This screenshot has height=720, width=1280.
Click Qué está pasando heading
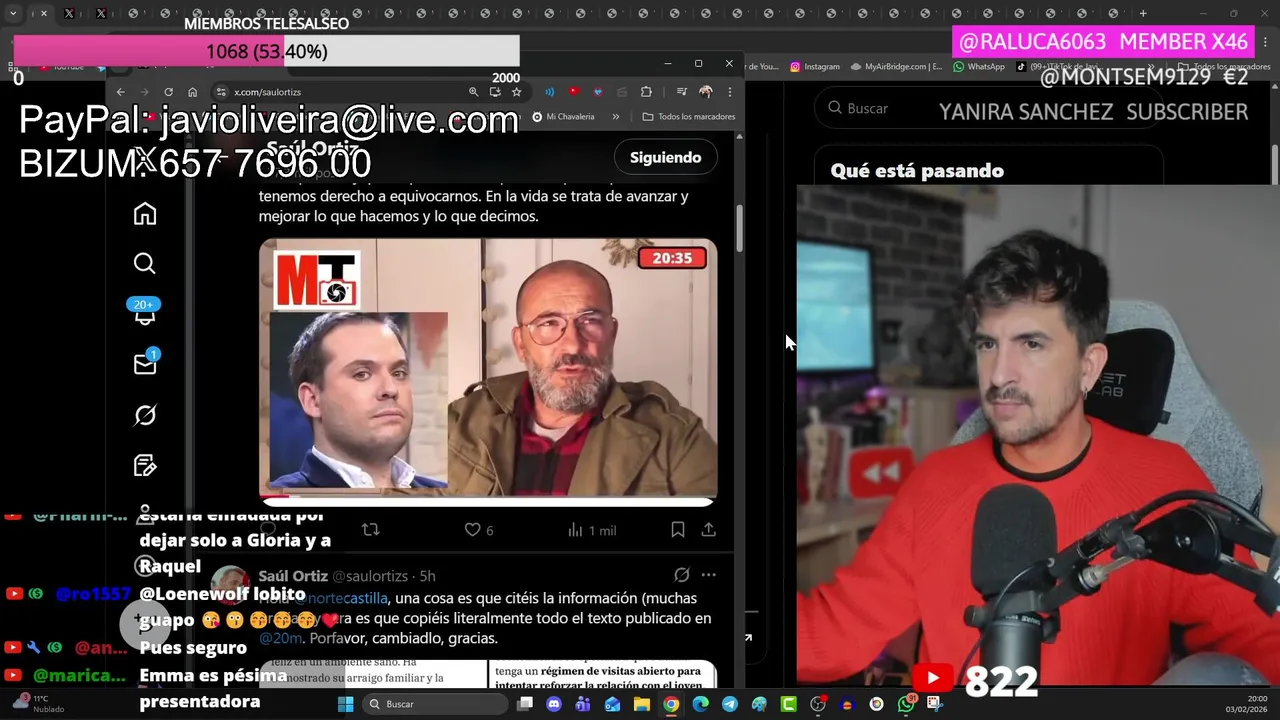(917, 171)
